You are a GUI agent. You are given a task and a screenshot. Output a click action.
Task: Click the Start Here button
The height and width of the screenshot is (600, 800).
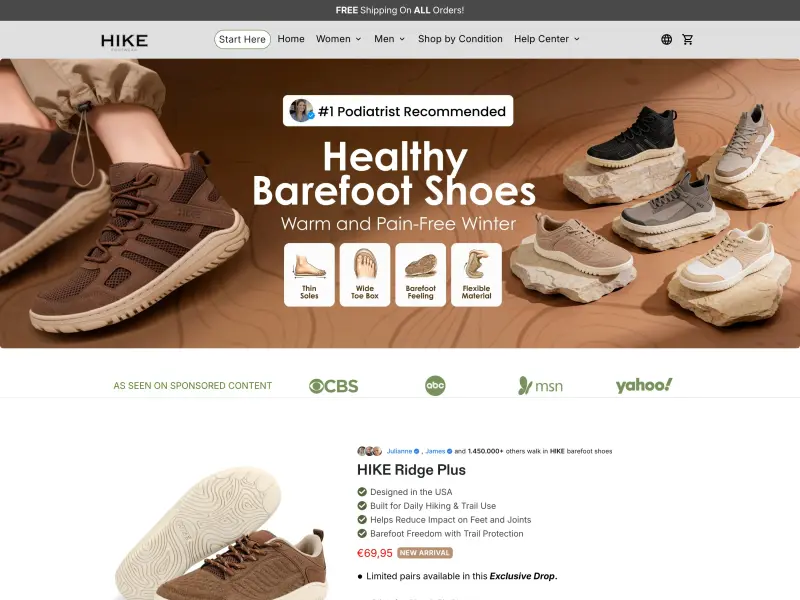point(242,39)
